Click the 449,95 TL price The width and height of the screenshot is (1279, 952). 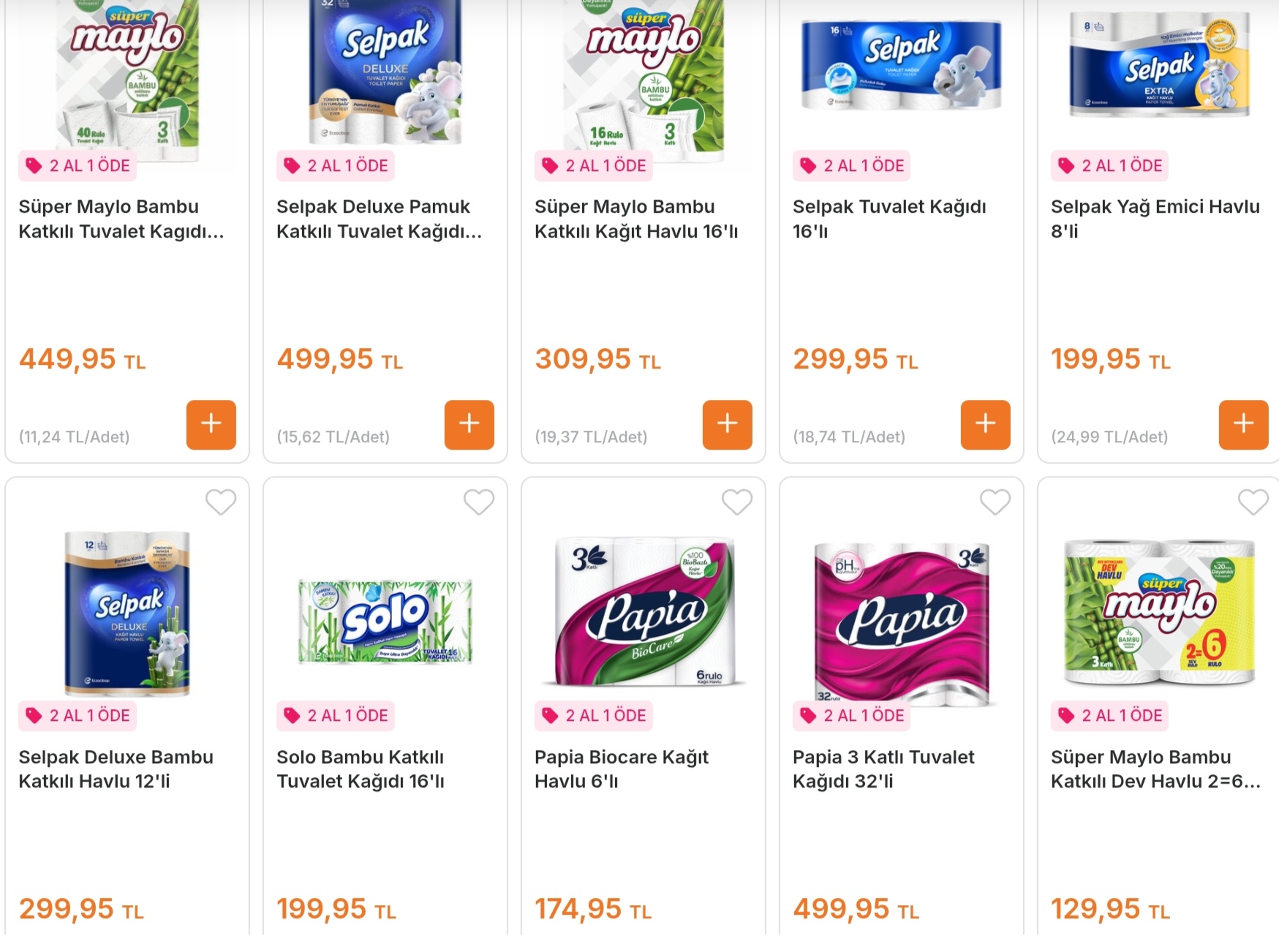point(82,360)
